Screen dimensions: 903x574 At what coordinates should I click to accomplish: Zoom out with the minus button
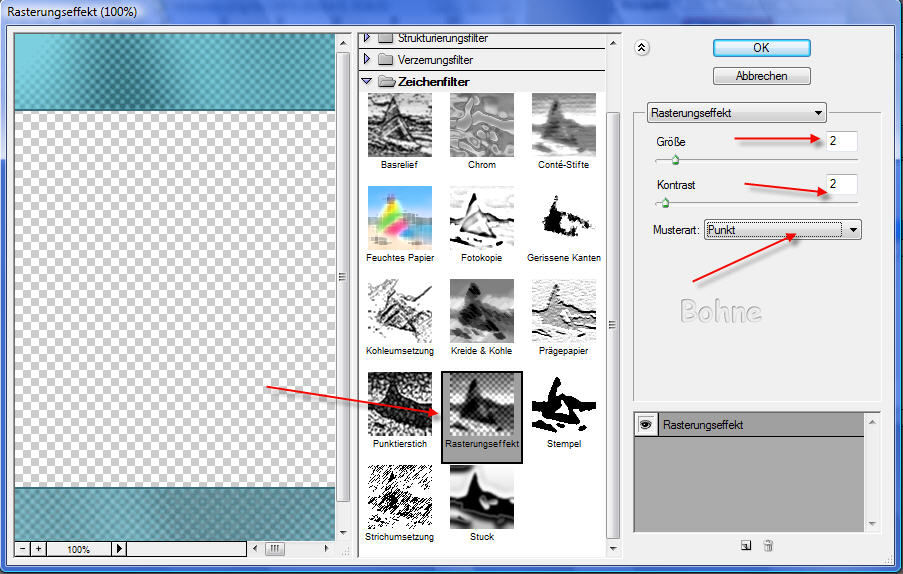23,549
